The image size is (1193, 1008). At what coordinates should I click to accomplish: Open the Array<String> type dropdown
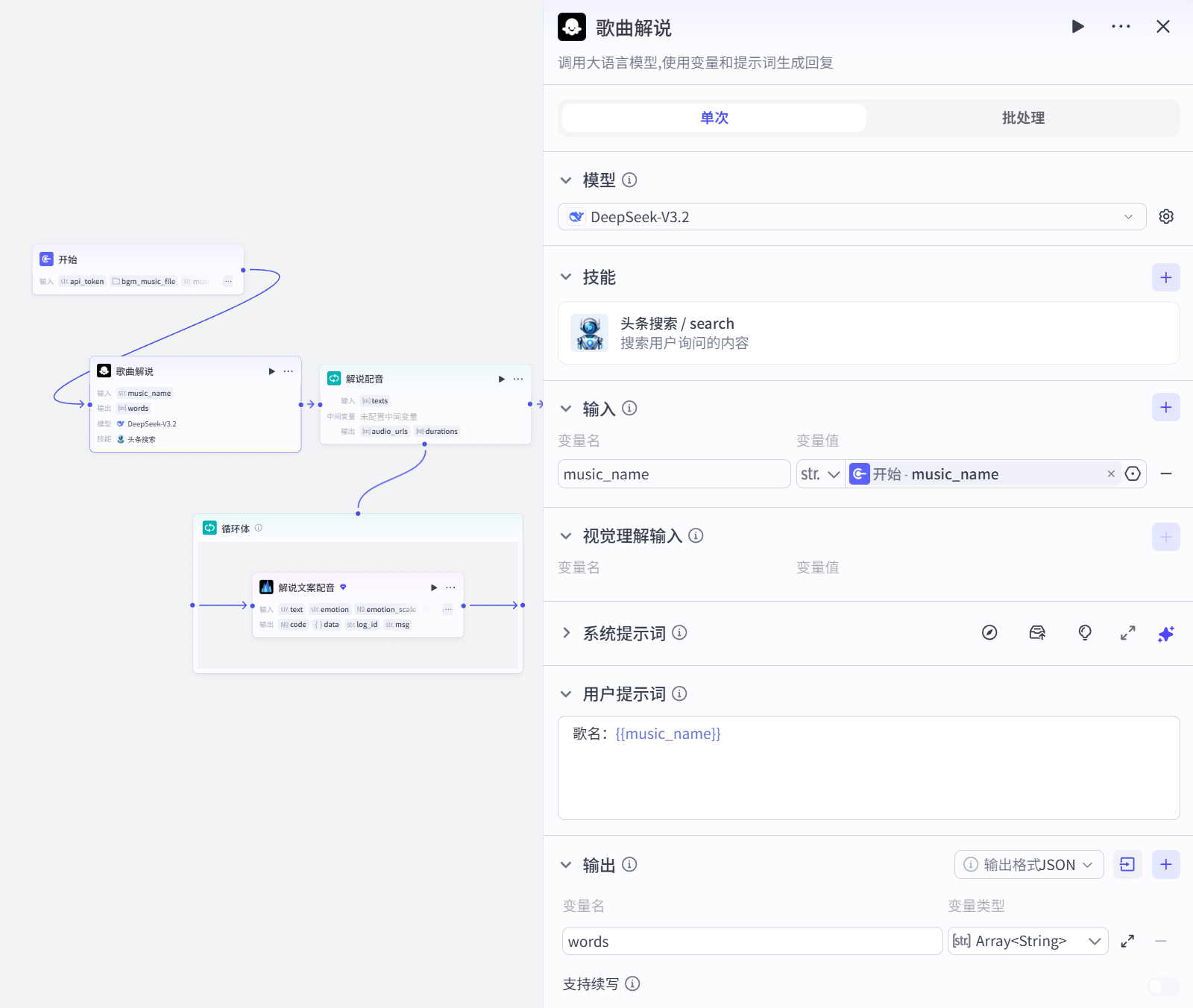pos(1027,941)
